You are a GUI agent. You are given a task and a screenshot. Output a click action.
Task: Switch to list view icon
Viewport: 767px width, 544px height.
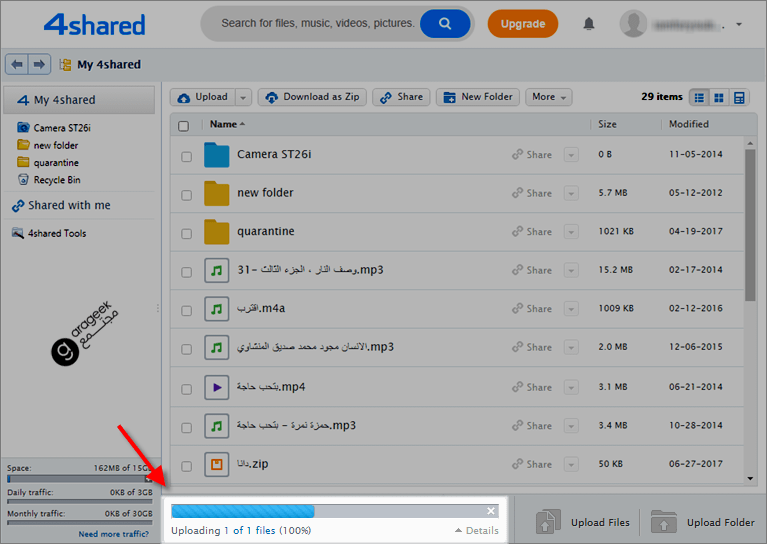(x=699, y=97)
